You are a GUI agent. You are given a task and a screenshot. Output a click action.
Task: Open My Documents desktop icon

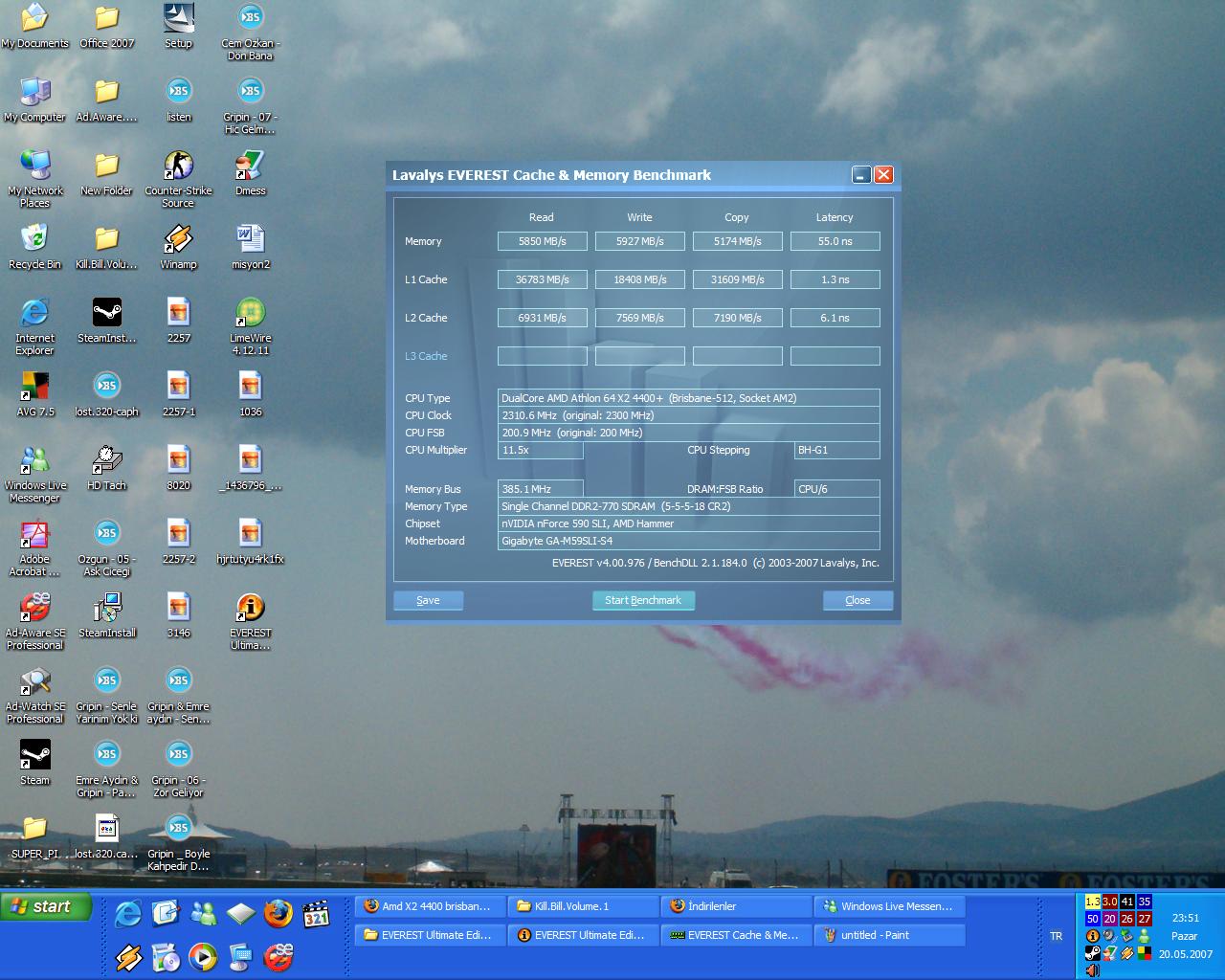pyautogui.click(x=34, y=27)
